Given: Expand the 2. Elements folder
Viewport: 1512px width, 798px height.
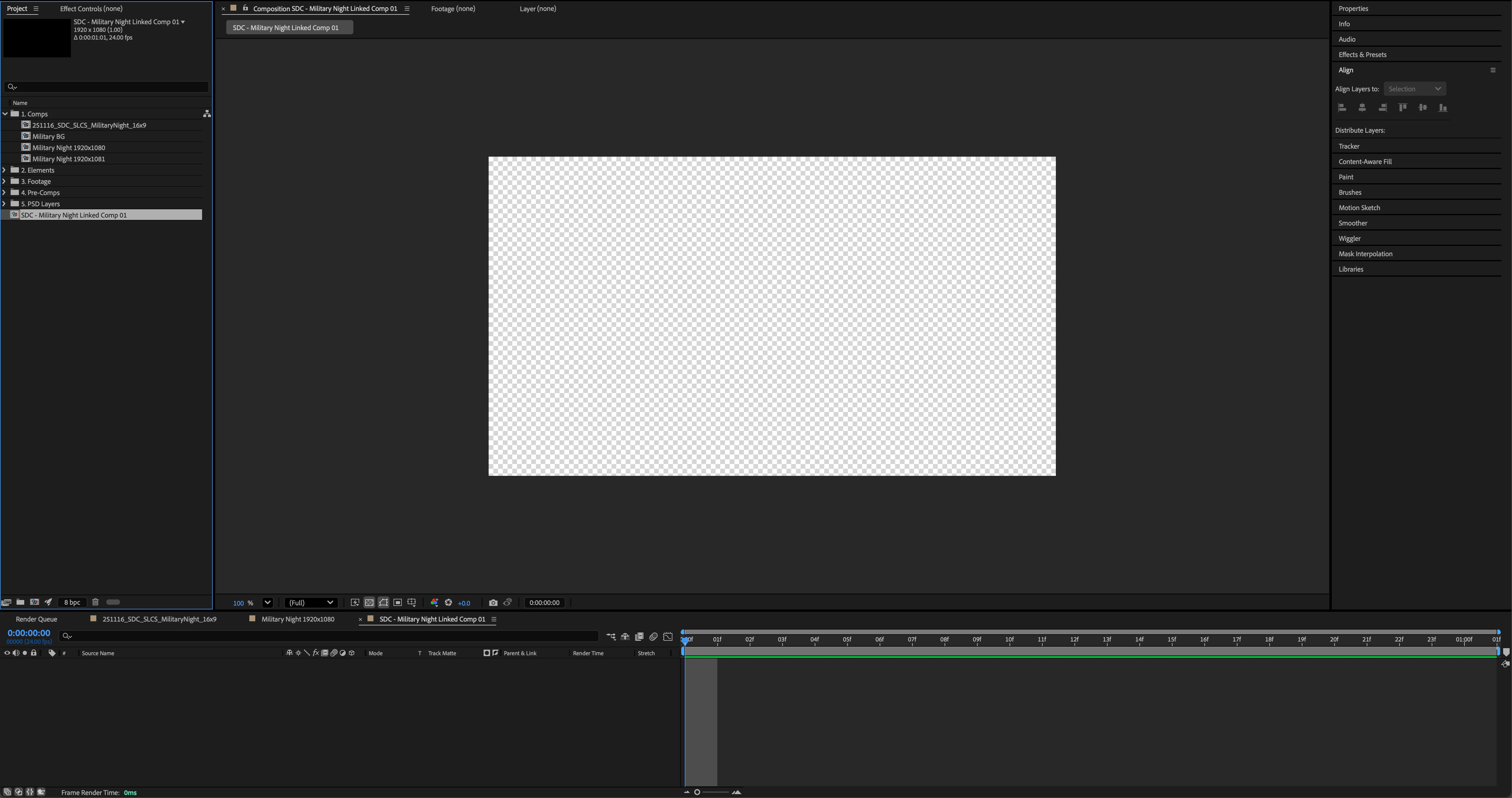Looking at the screenshot, I should click(5, 170).
